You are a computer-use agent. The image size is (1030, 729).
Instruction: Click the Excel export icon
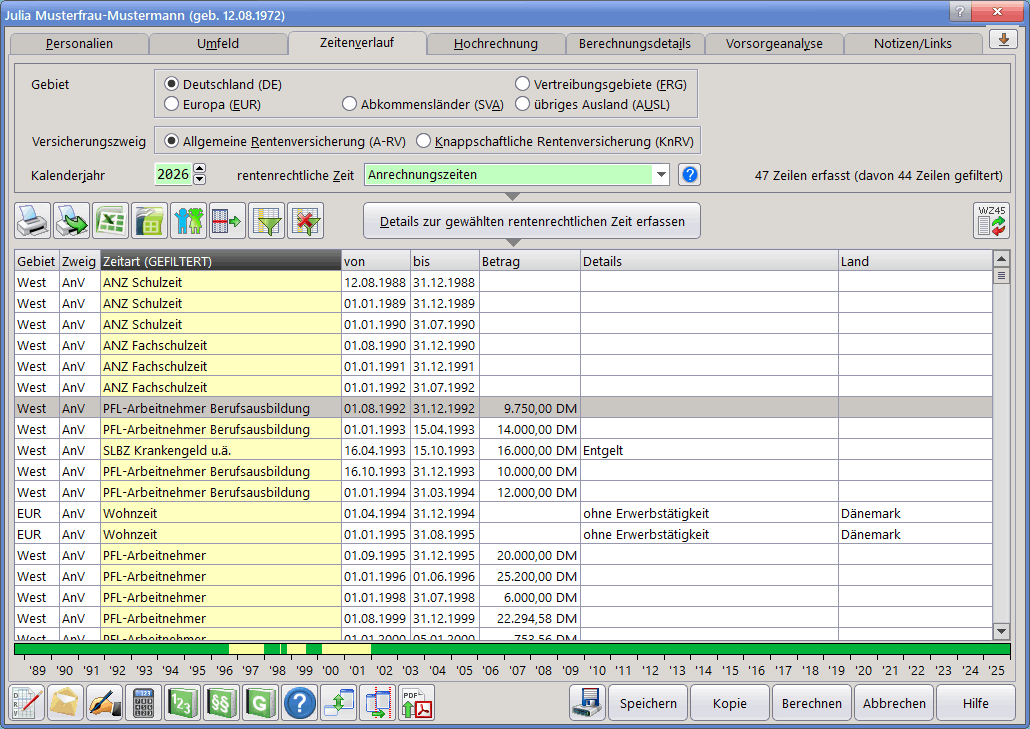(x=110, y=221)
